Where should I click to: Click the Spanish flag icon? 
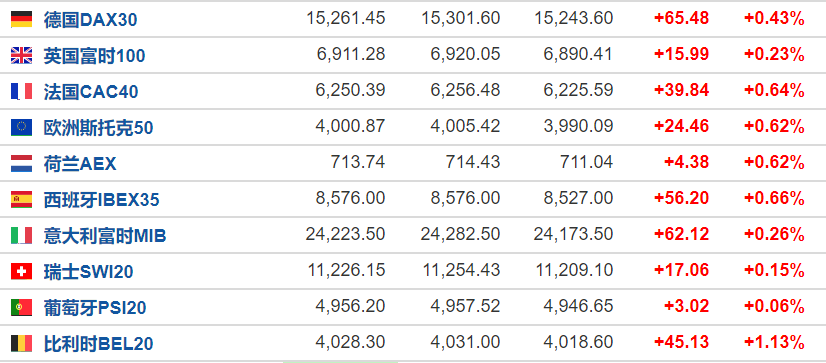(x=22, y=200)
